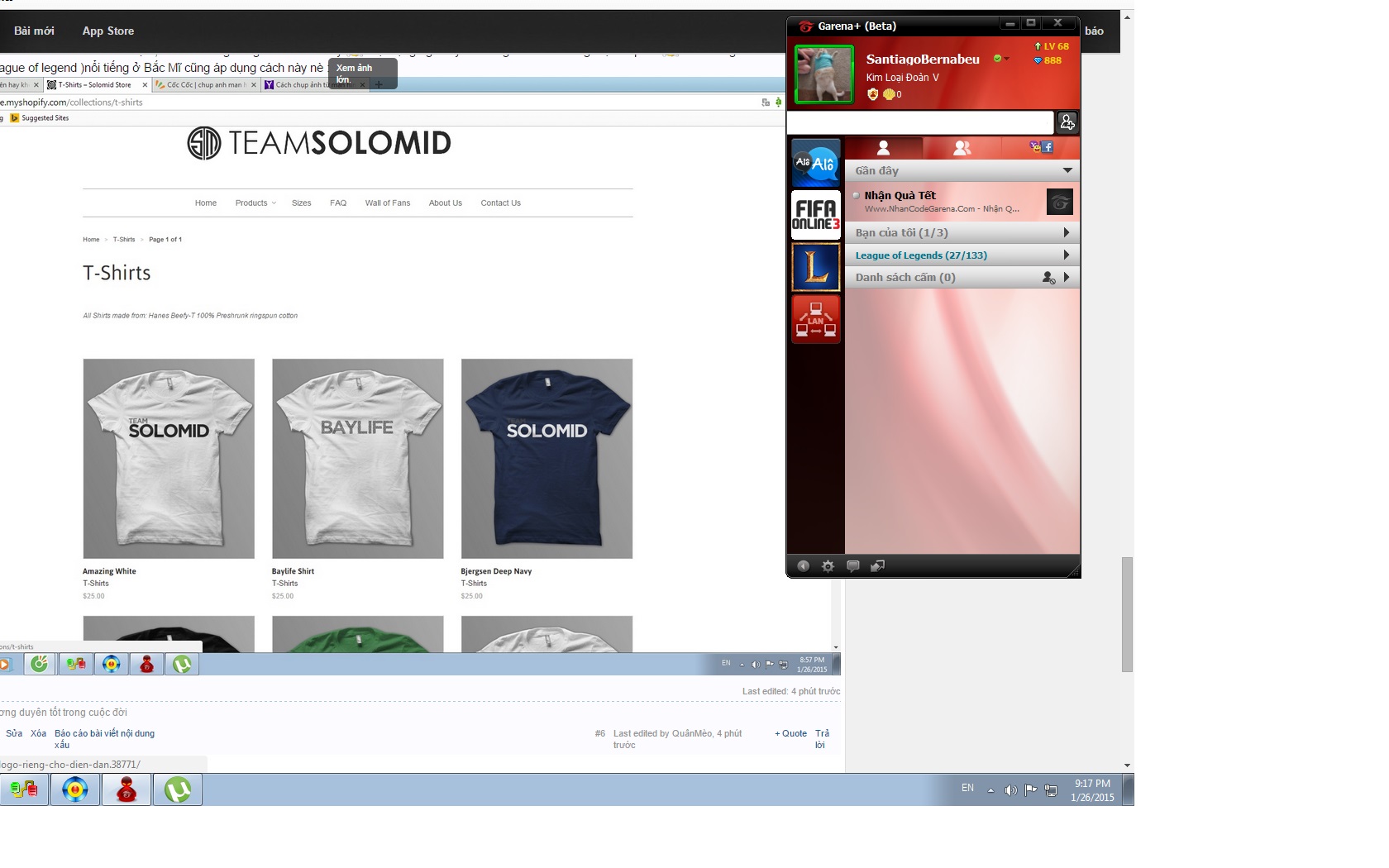
Task: Click the blocked-user icon in Danh sách cấm
Action: point(1048,278)
